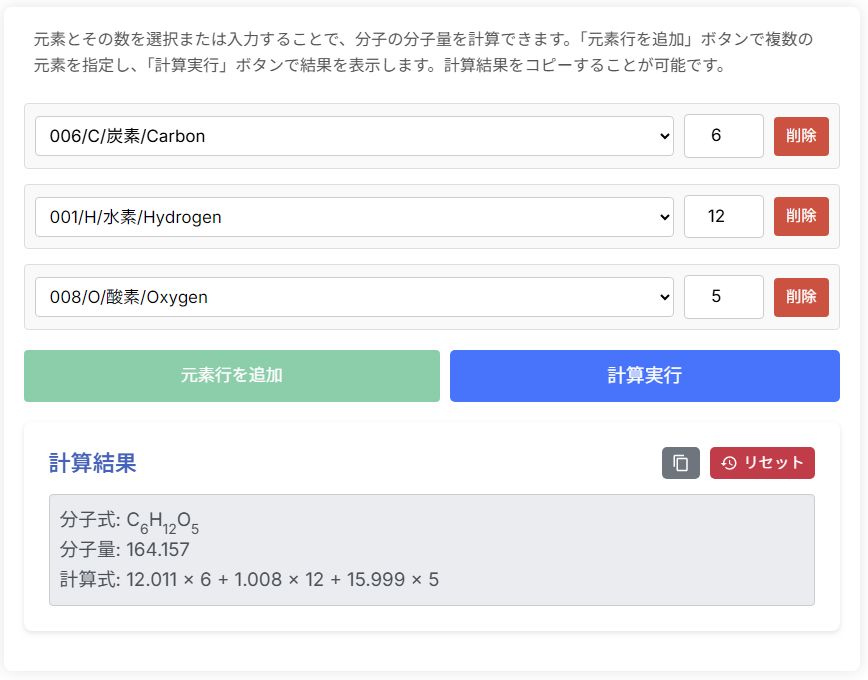Copy the calculation result with the clipboard icon
Screen dimensions: 868x680
tap(680, 463)
